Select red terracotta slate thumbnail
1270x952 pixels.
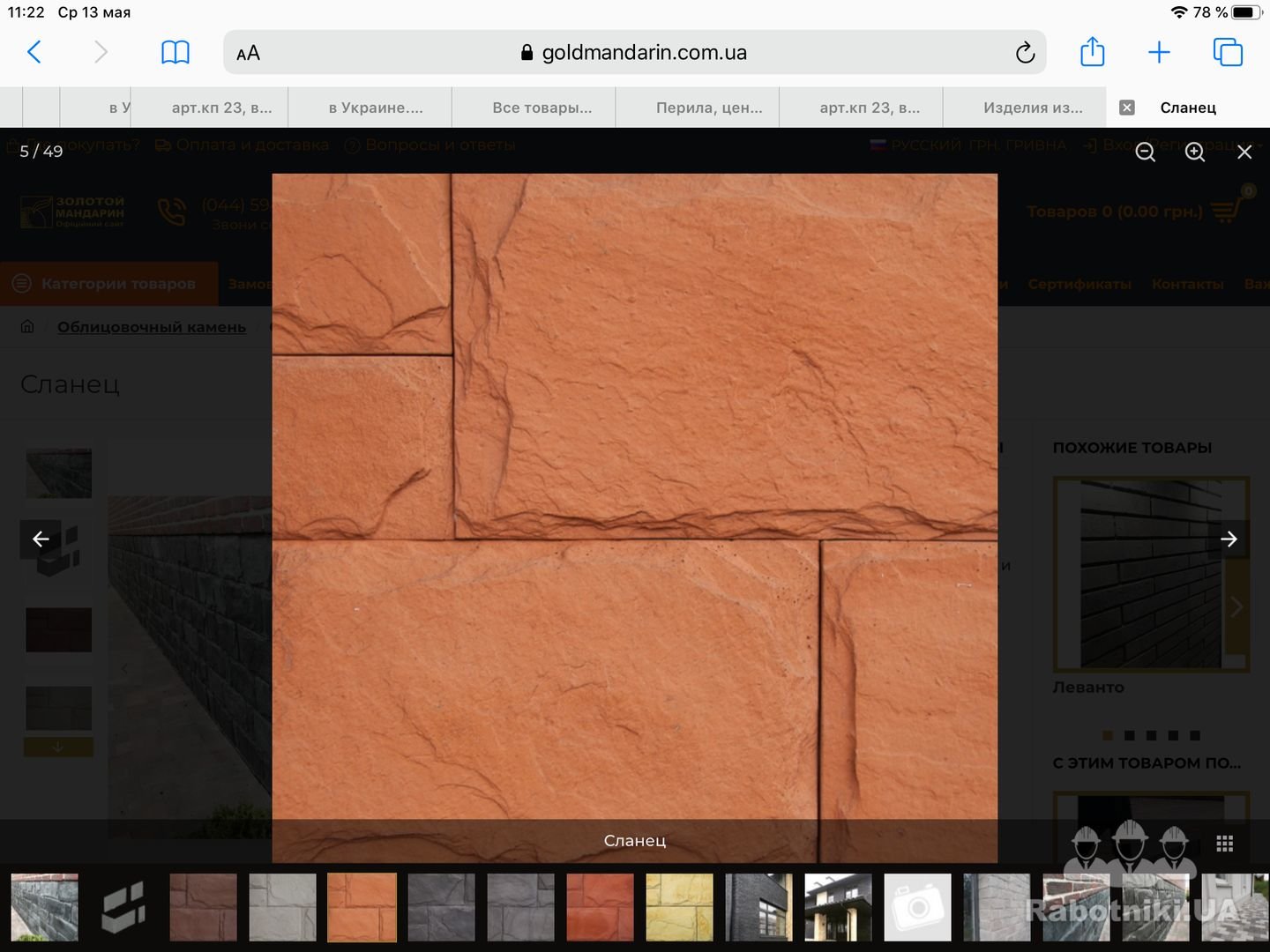(600, 907)
